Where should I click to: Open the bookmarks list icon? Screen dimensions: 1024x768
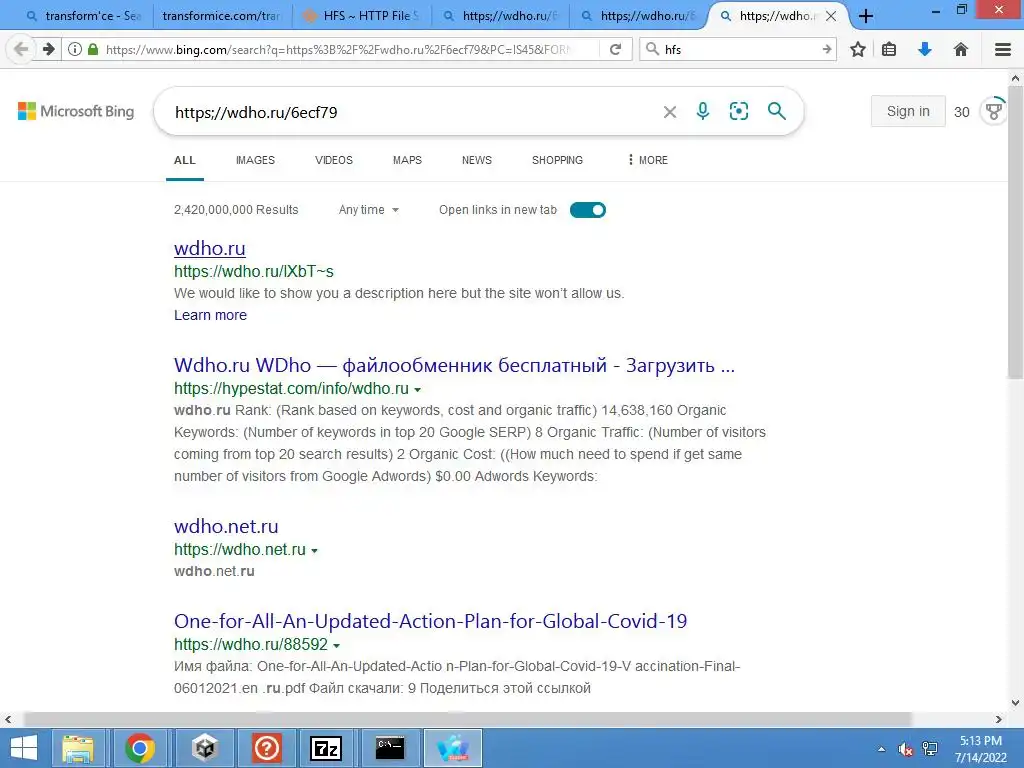tap(889, 49)
